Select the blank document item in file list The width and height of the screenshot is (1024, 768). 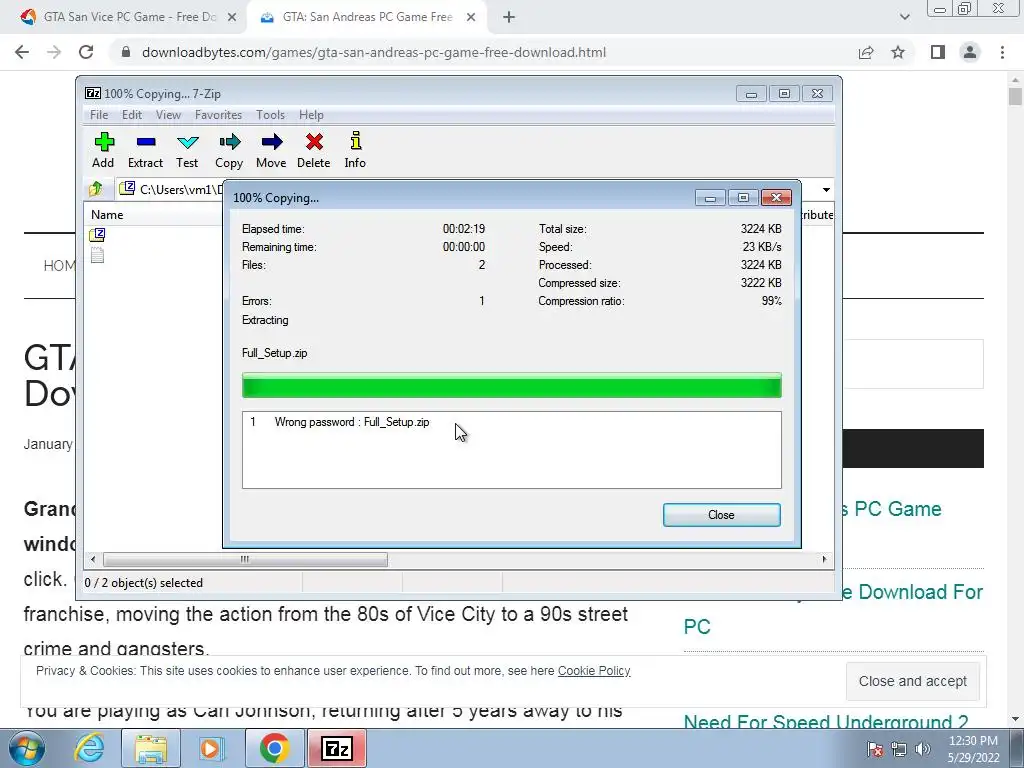pos(97,255)
